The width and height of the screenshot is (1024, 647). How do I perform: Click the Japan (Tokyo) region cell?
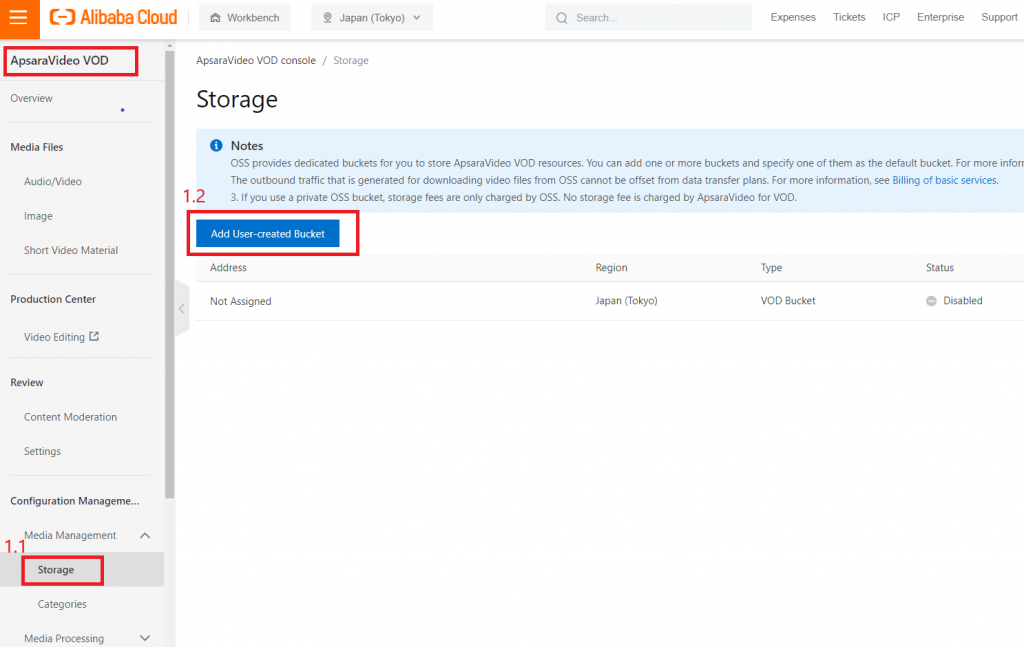point(626,301)
